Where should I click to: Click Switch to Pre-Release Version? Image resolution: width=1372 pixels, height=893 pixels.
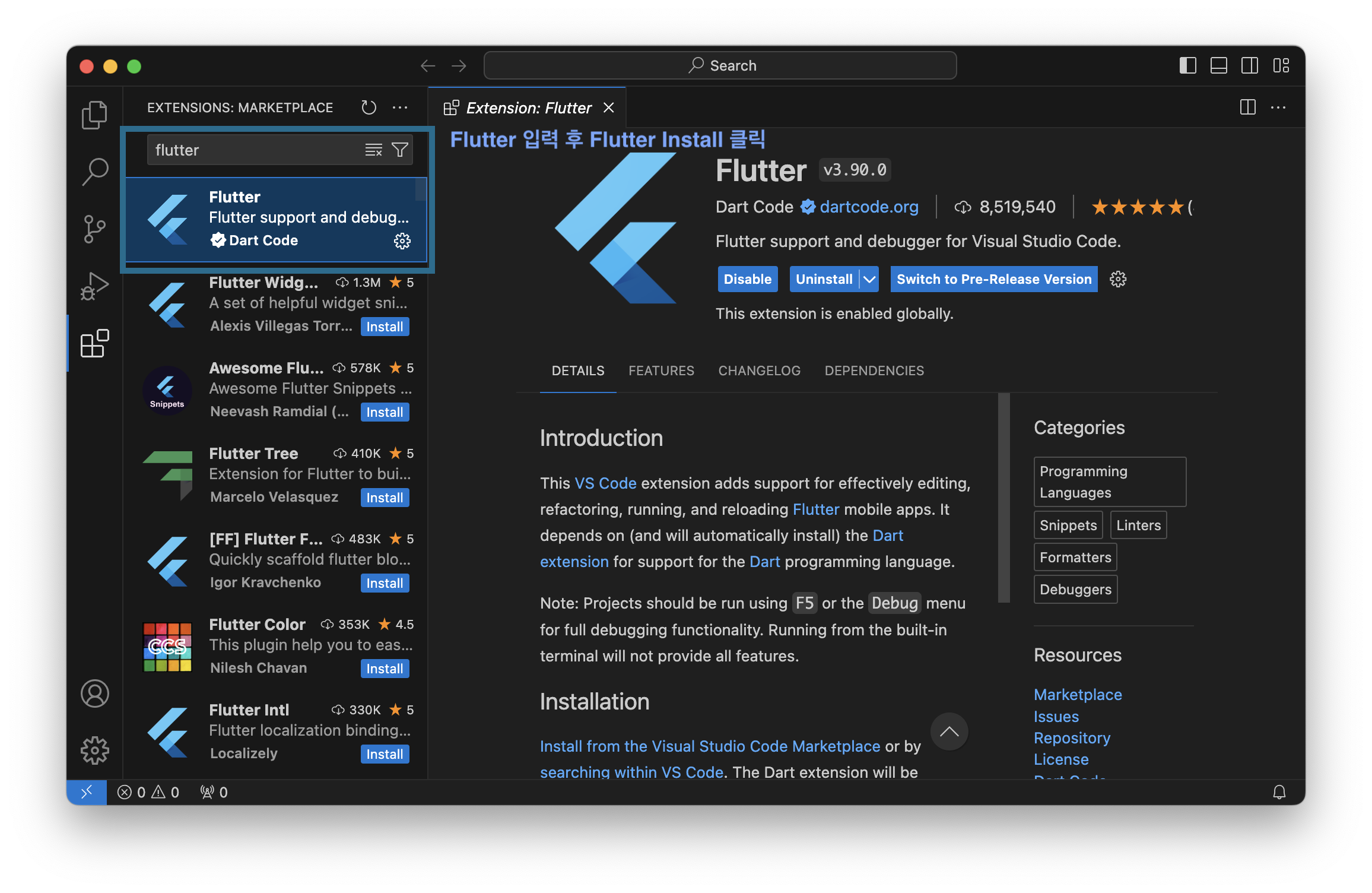click(x=994, y=279)
